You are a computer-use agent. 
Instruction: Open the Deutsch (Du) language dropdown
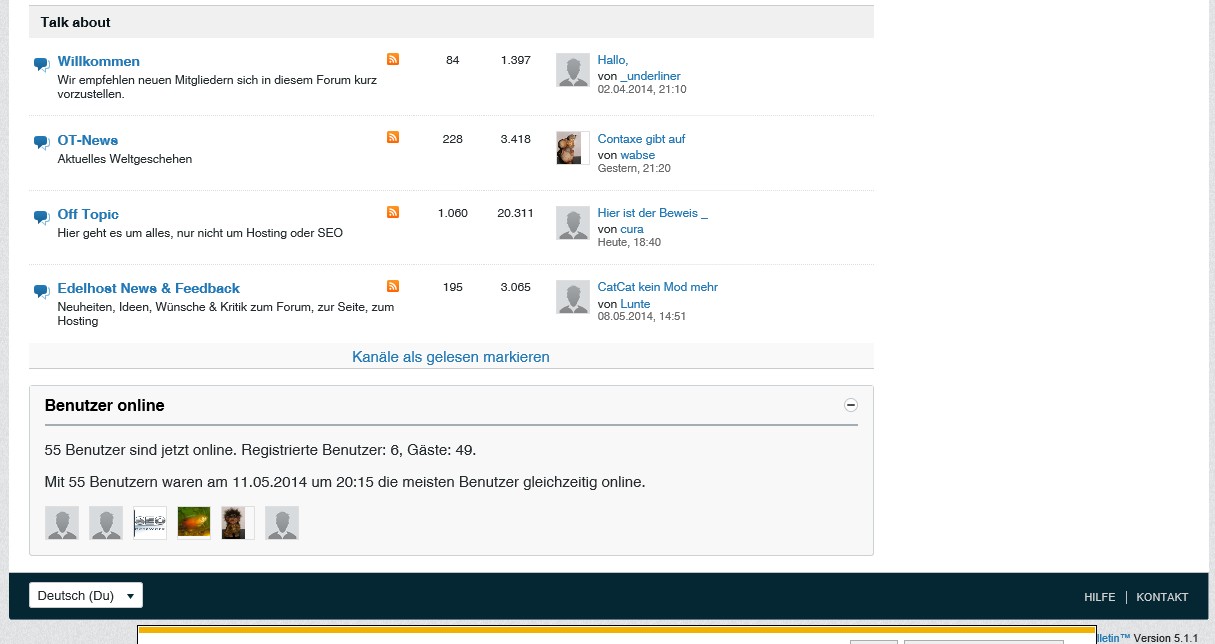[x=86, y=596]
